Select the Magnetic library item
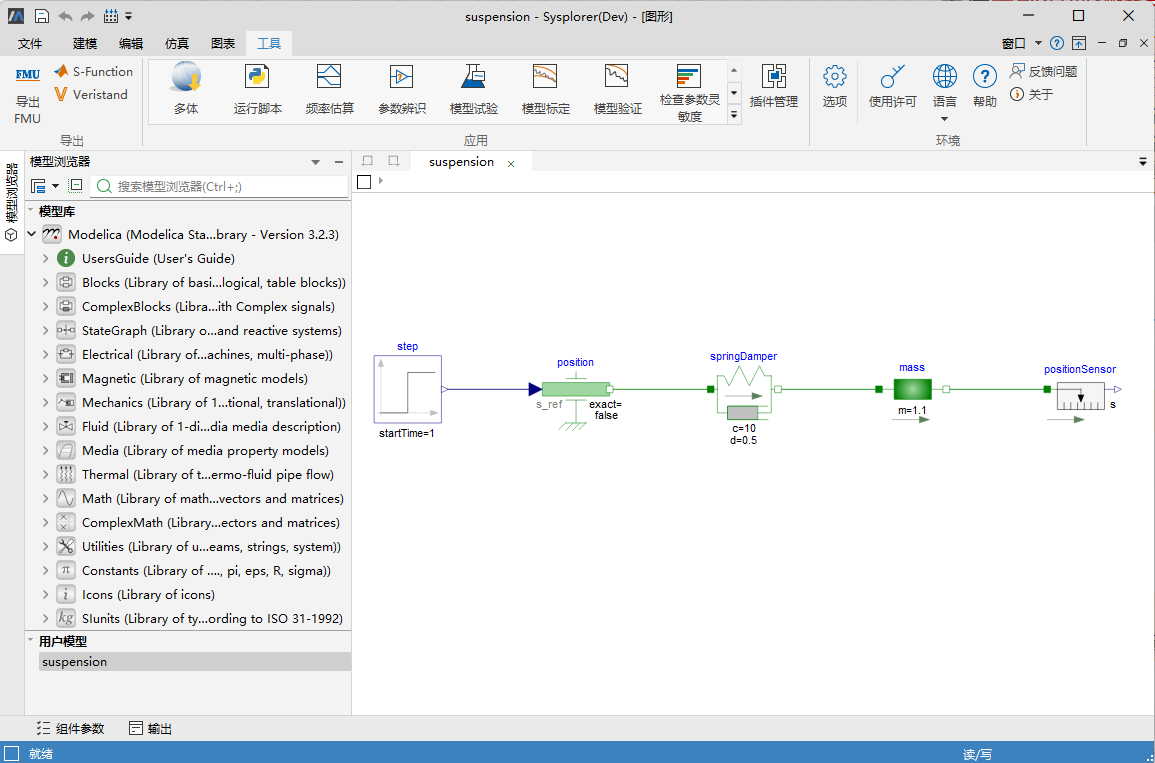1155x763 pixels. [195, 379]
